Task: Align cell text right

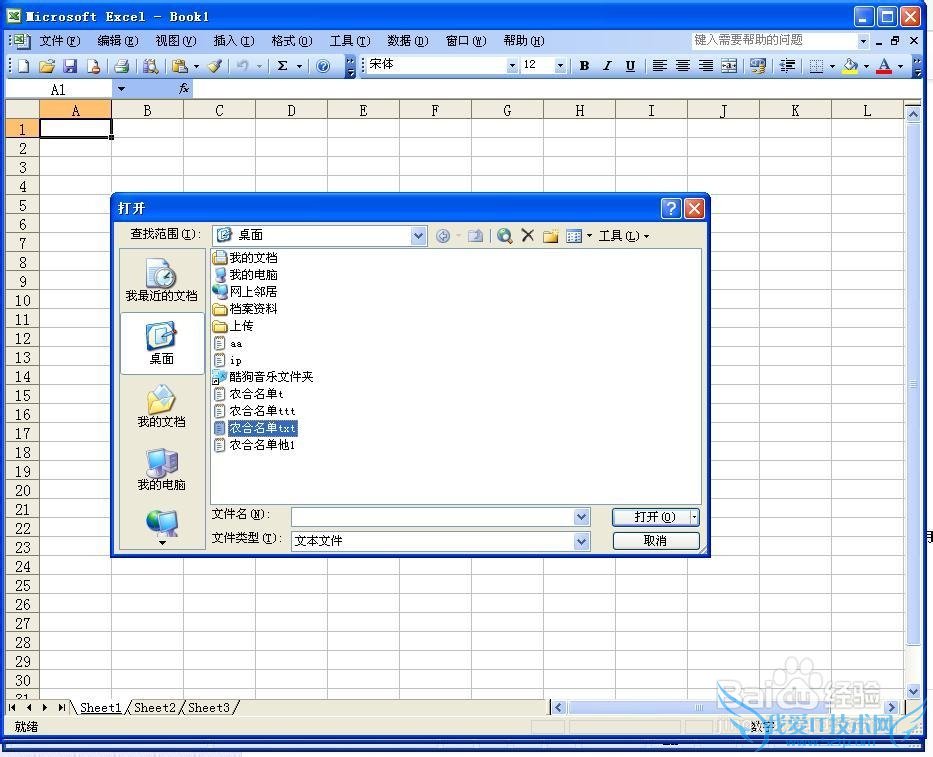Action: click(706, 66)
